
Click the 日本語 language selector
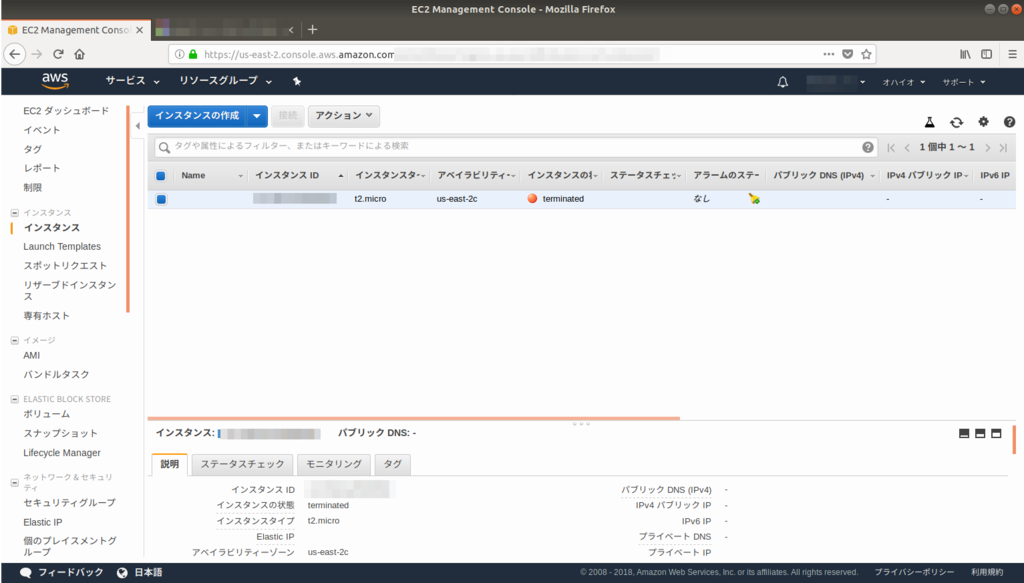[140, 573]
